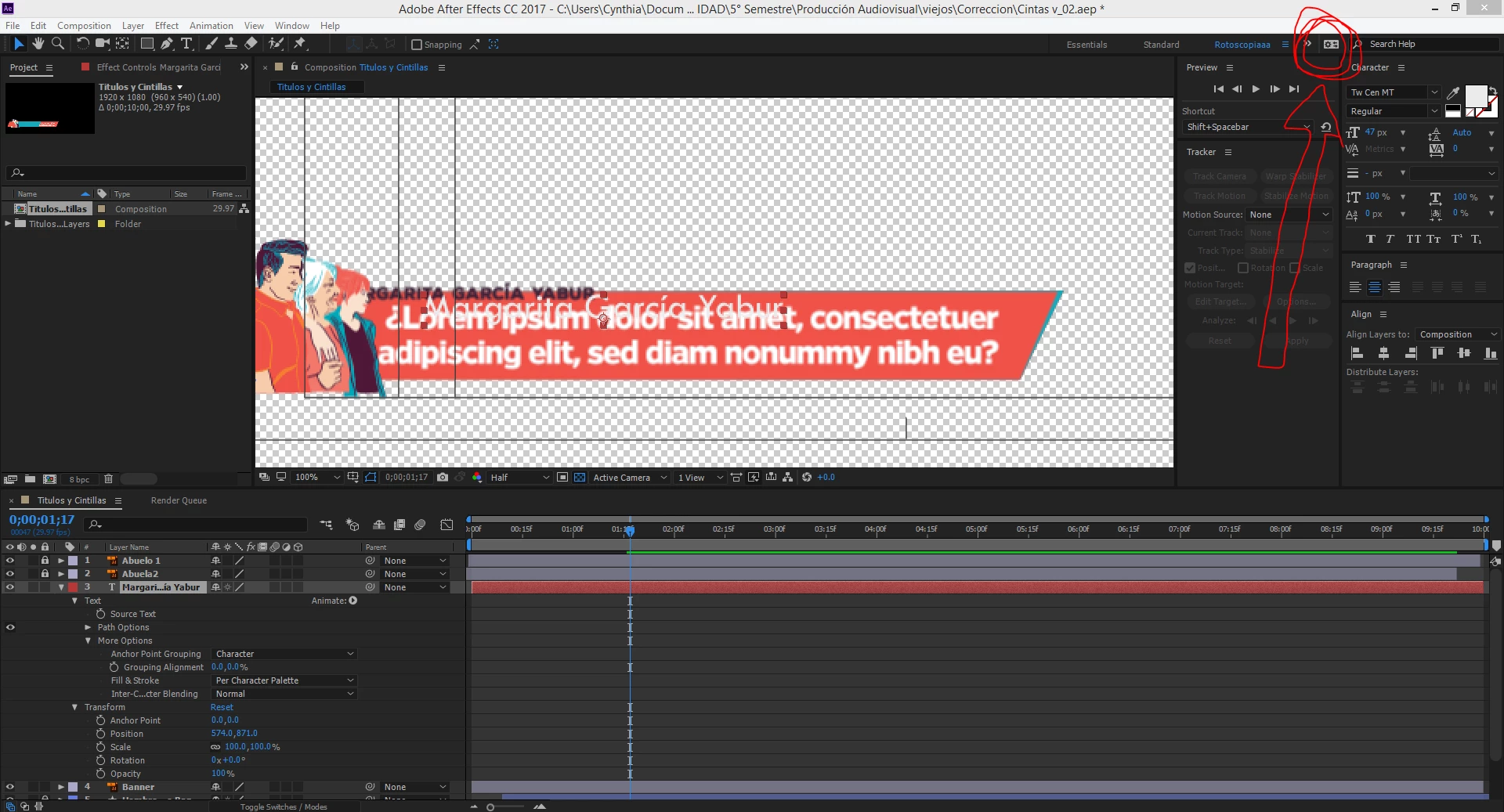Open the Composition menu
1504x812 pixels.
(x=84, y=26)
